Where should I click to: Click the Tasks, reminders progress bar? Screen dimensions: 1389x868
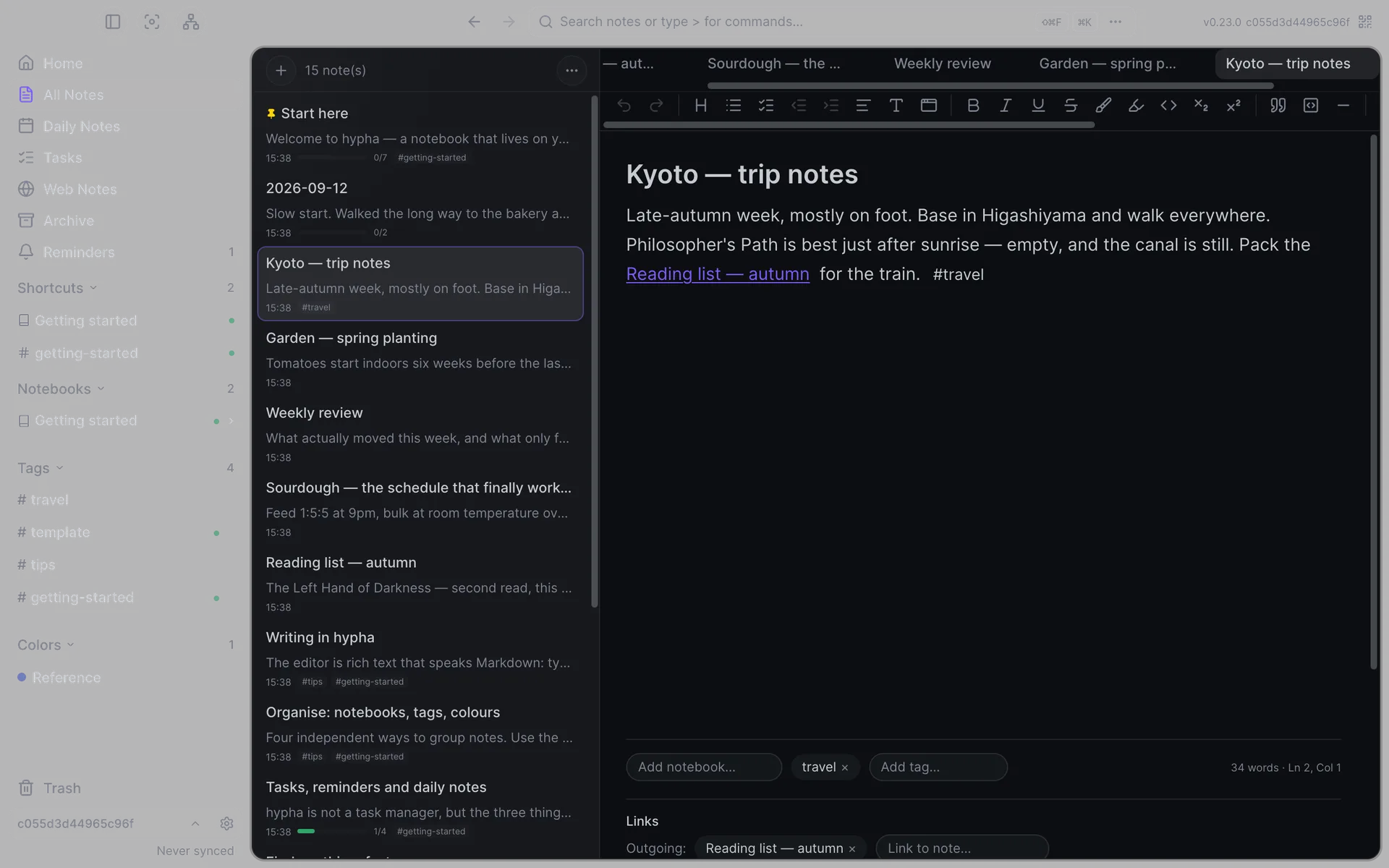[332, 832]
